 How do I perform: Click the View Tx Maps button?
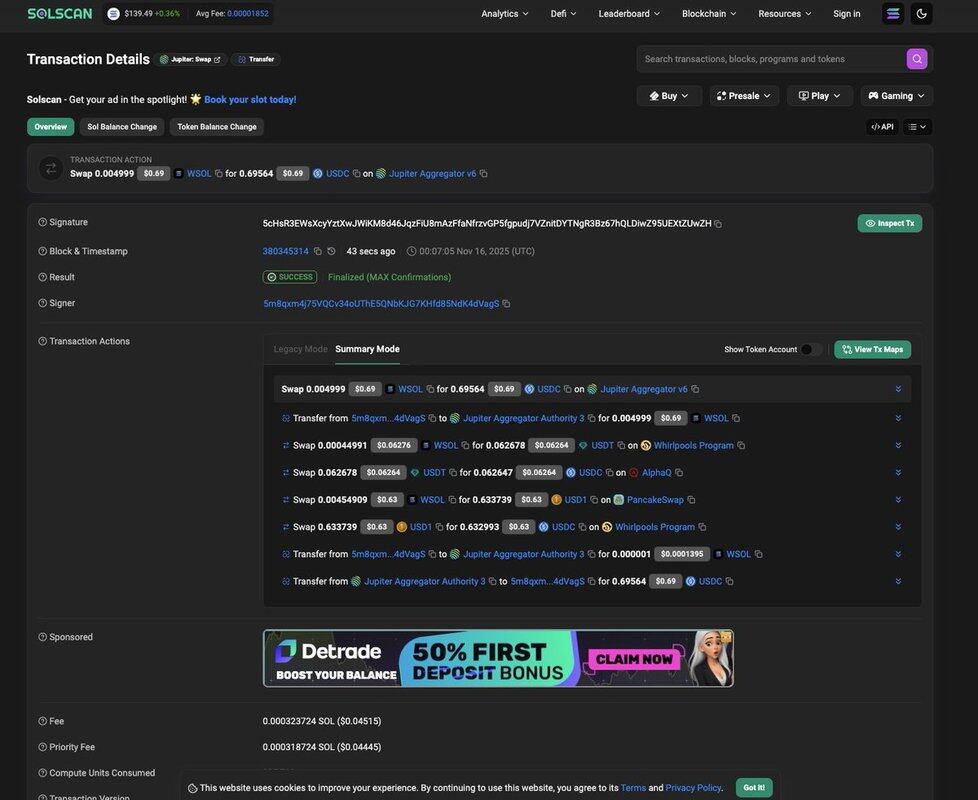872,350
